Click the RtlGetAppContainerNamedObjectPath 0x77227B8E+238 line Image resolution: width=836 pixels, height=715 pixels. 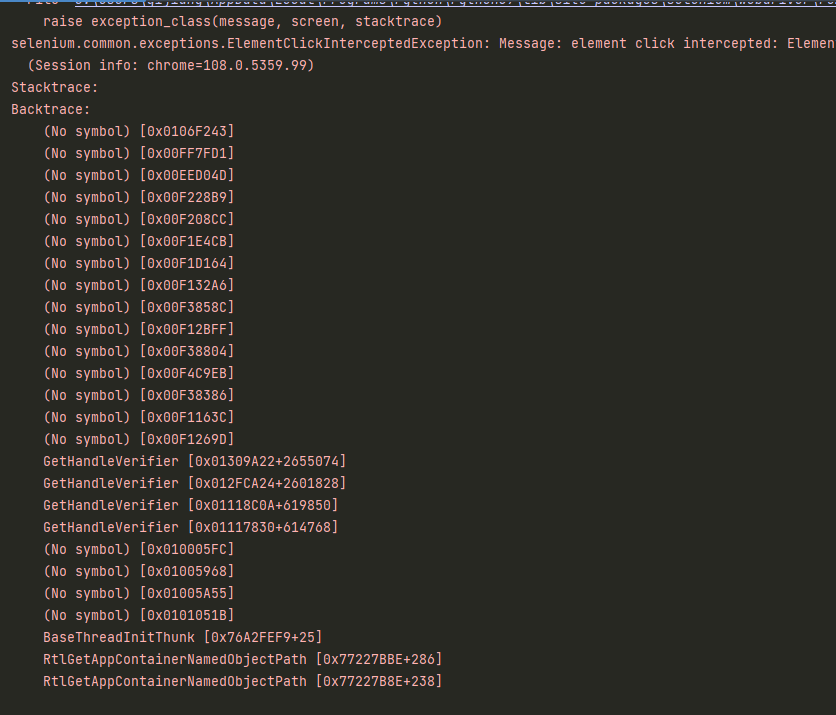point(242,681)
